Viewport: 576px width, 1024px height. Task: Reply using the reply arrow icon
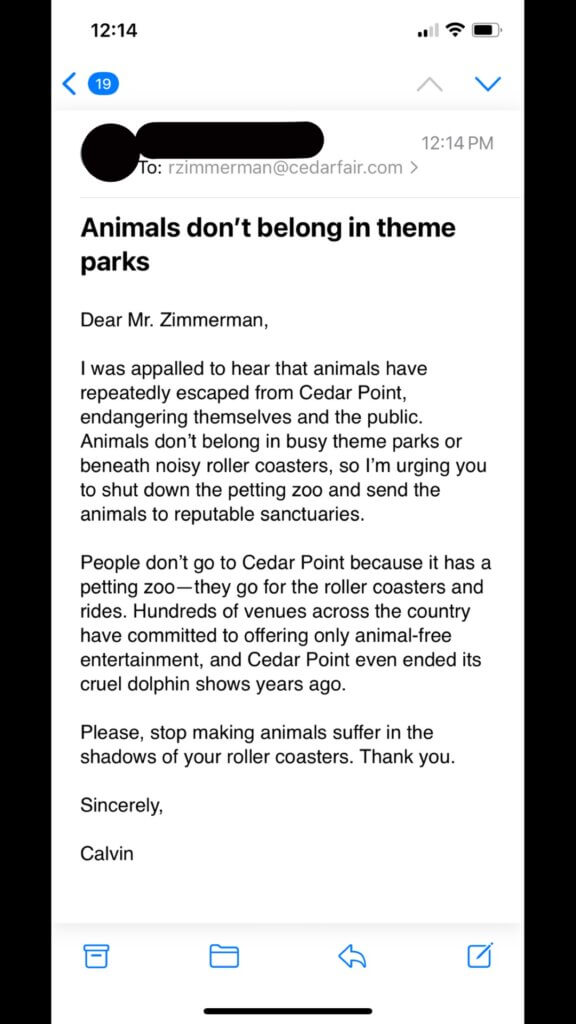[351, 956]
